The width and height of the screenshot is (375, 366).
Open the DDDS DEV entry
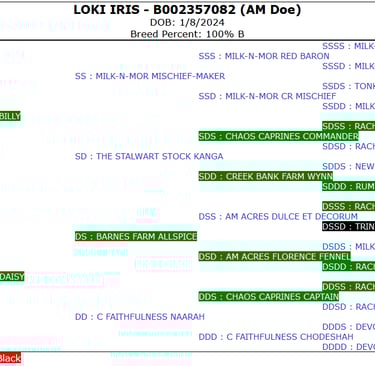tap(348, 327)
